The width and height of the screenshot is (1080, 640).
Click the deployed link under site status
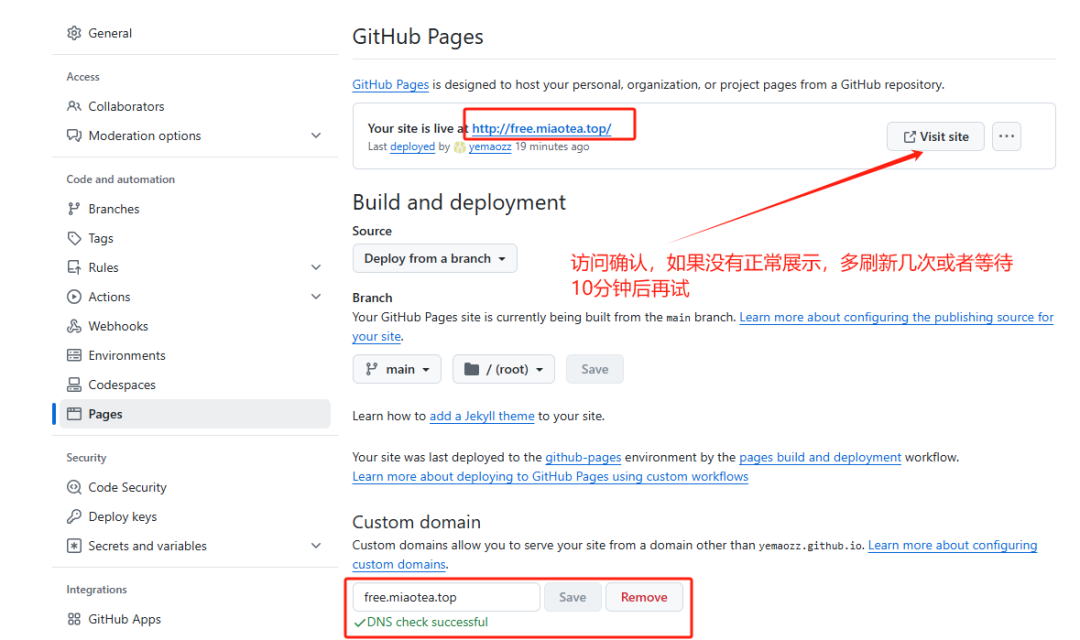tap(413, 147)
